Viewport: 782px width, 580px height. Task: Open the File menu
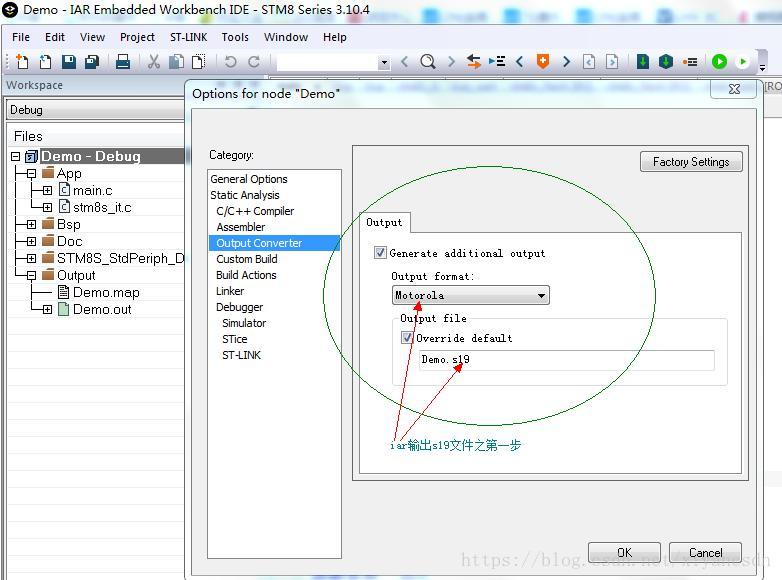click(21, 37)
